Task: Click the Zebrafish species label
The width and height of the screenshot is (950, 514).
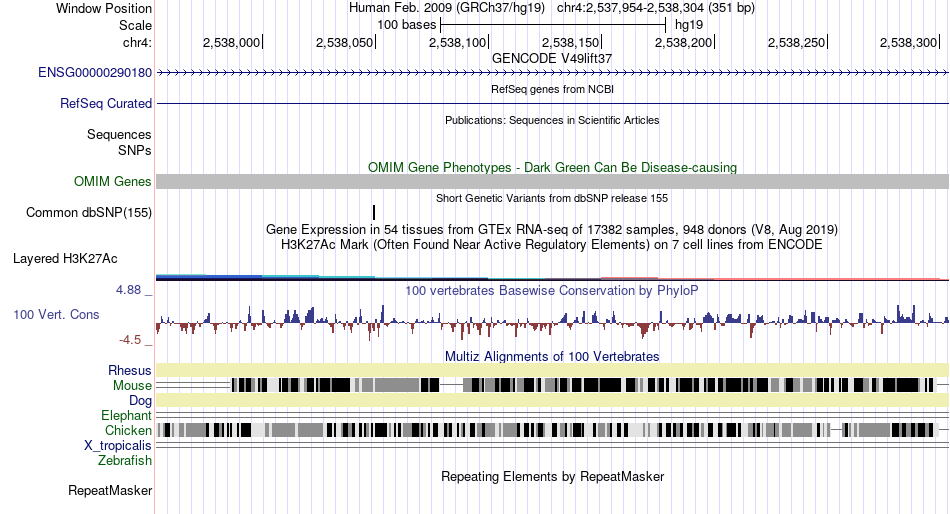Action: (125, 461)
